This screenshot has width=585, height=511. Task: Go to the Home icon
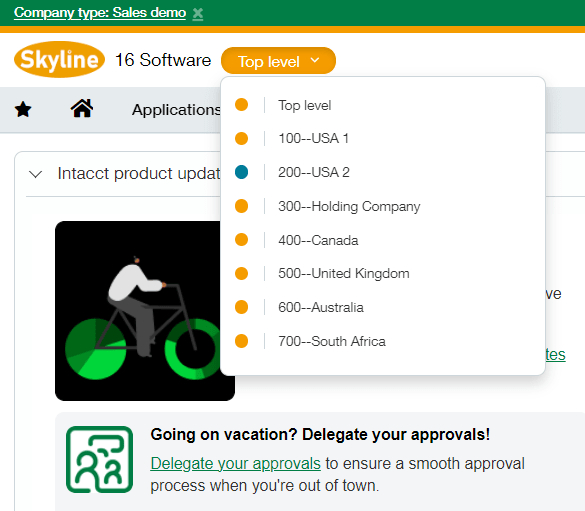coord(82,109)
